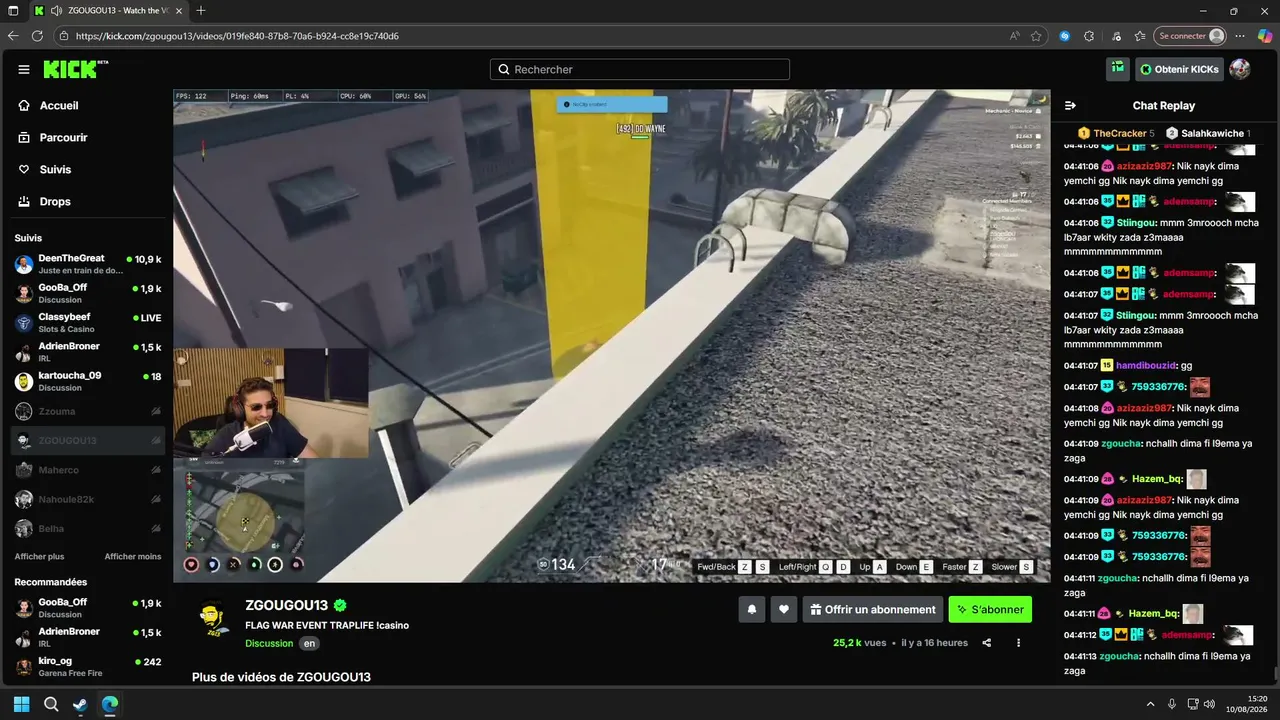Click chat username zgoucha at 04:41:13
The height and width of the screenshot is (720, 1280).
tap(1118, 656)
